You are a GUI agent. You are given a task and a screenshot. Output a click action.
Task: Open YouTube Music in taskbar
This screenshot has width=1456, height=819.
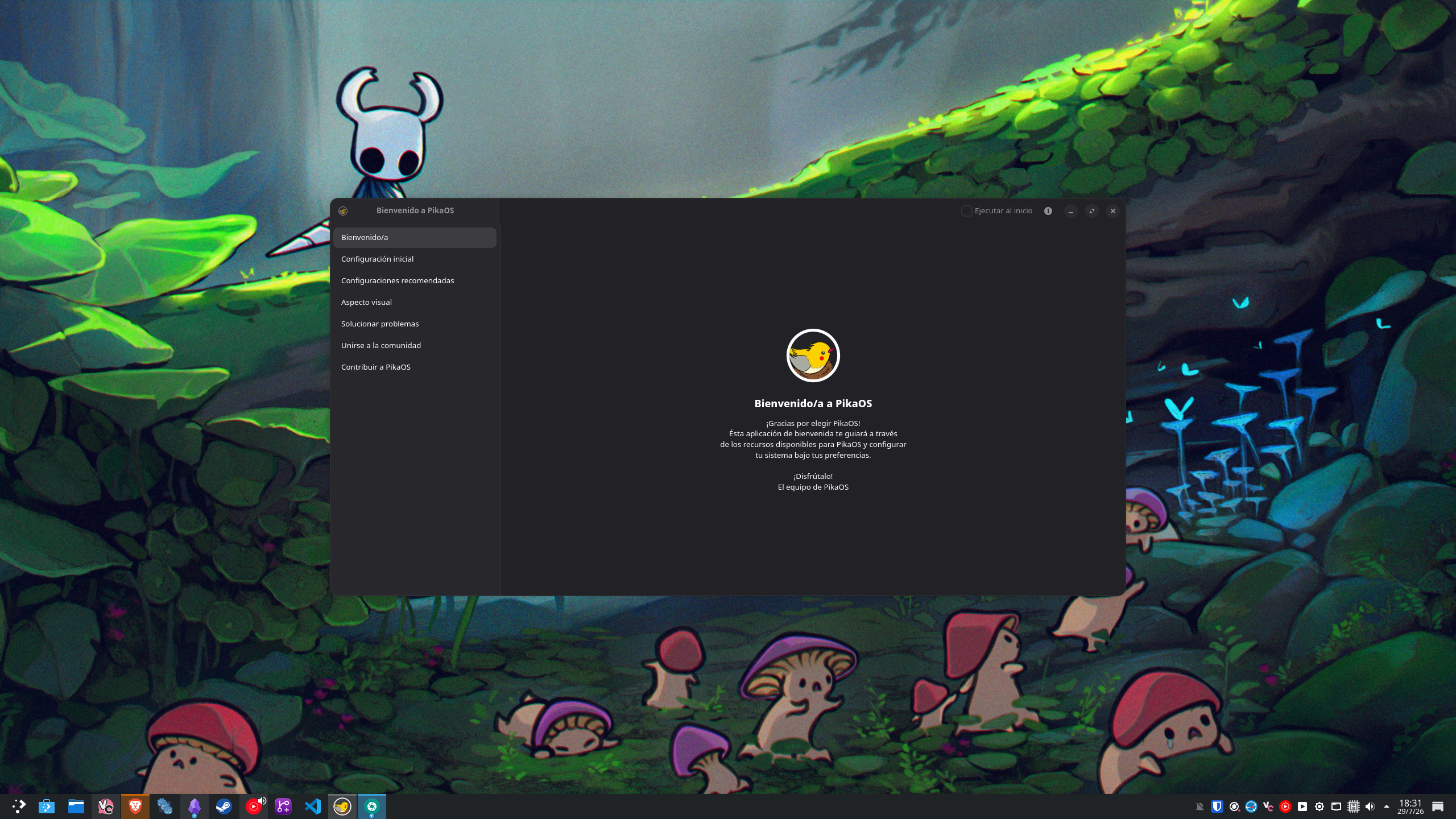tap(254, 806)
